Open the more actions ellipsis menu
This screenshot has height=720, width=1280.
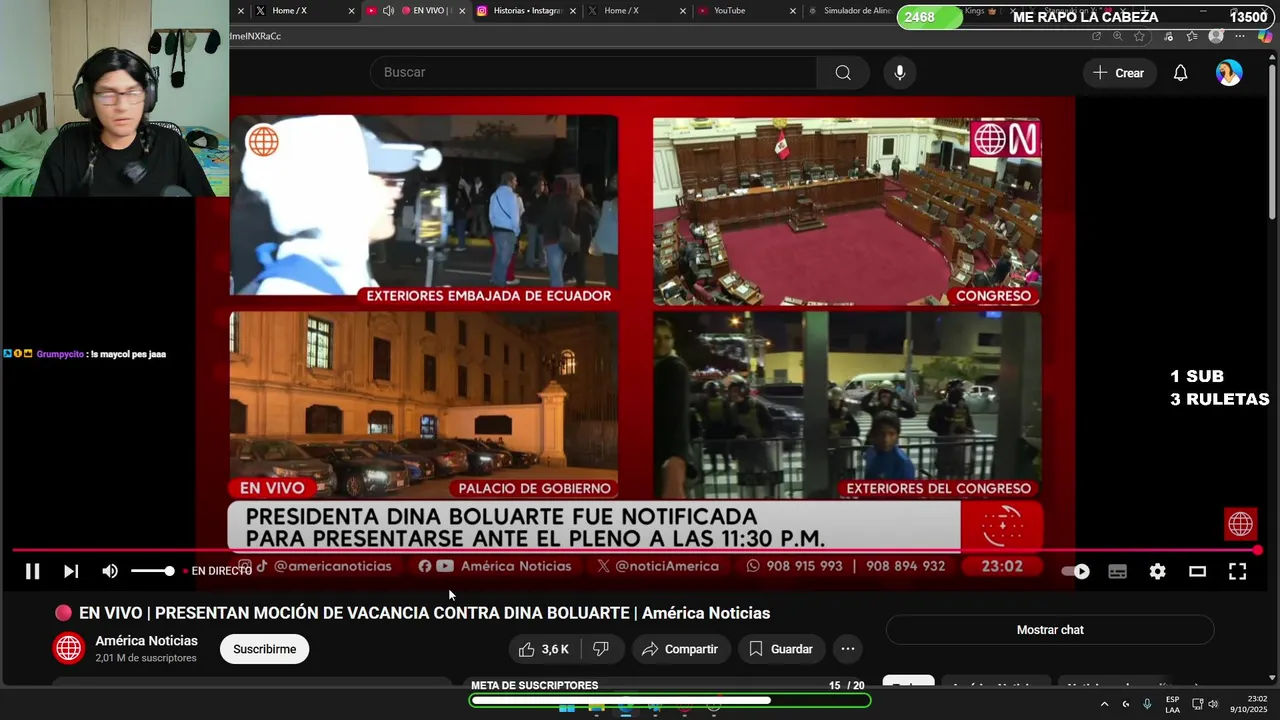coord(848,649)
